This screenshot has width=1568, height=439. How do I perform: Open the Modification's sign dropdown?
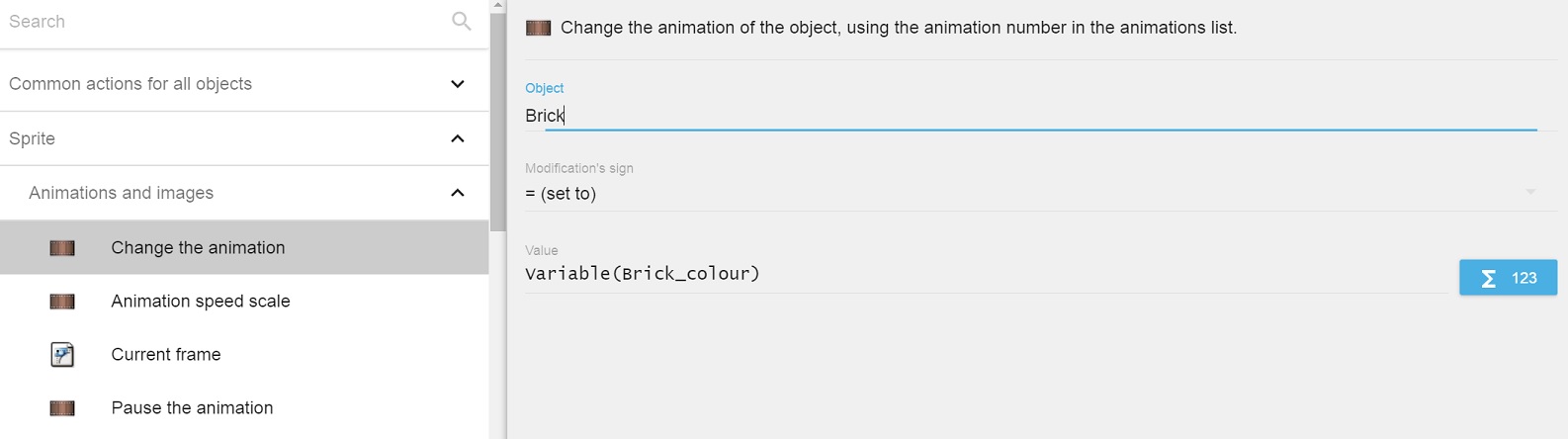(1028, 194)
